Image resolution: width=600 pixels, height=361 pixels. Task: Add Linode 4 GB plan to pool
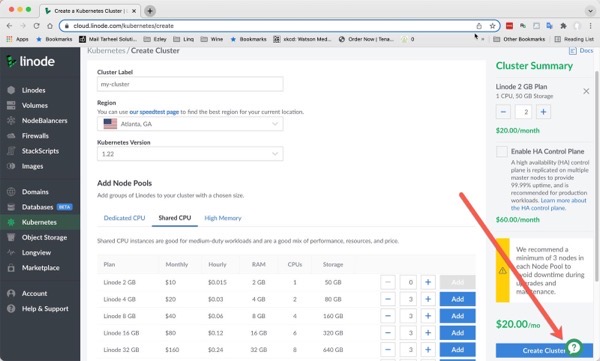click(457, 299)
